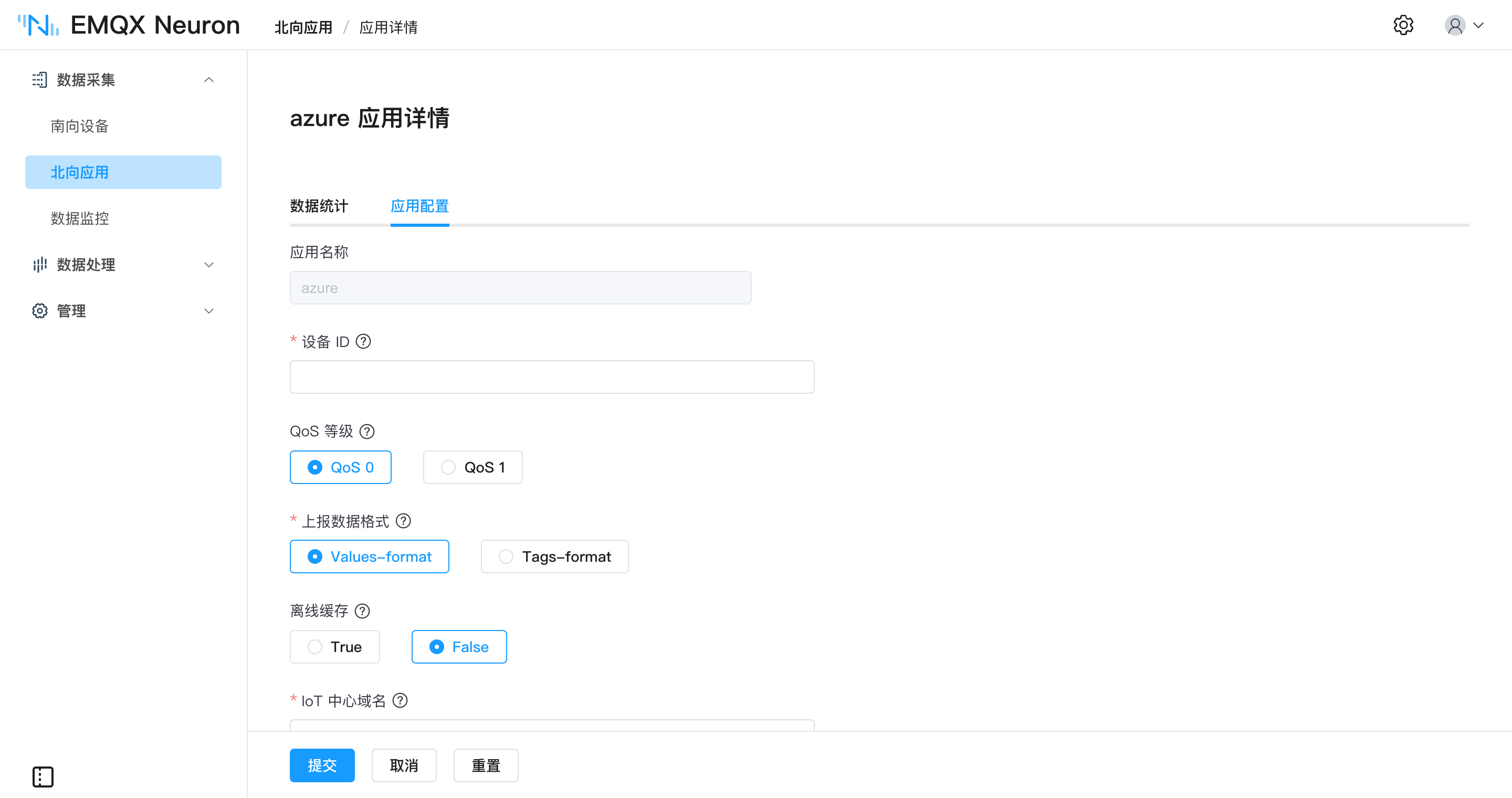Show help tooltip for QoS 等级
This screenshot has width=1512, height=798.
click(x=367, y=431)
